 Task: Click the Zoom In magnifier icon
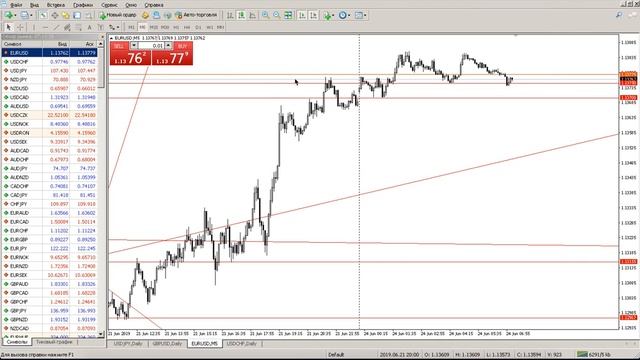[x=265, y=16]
